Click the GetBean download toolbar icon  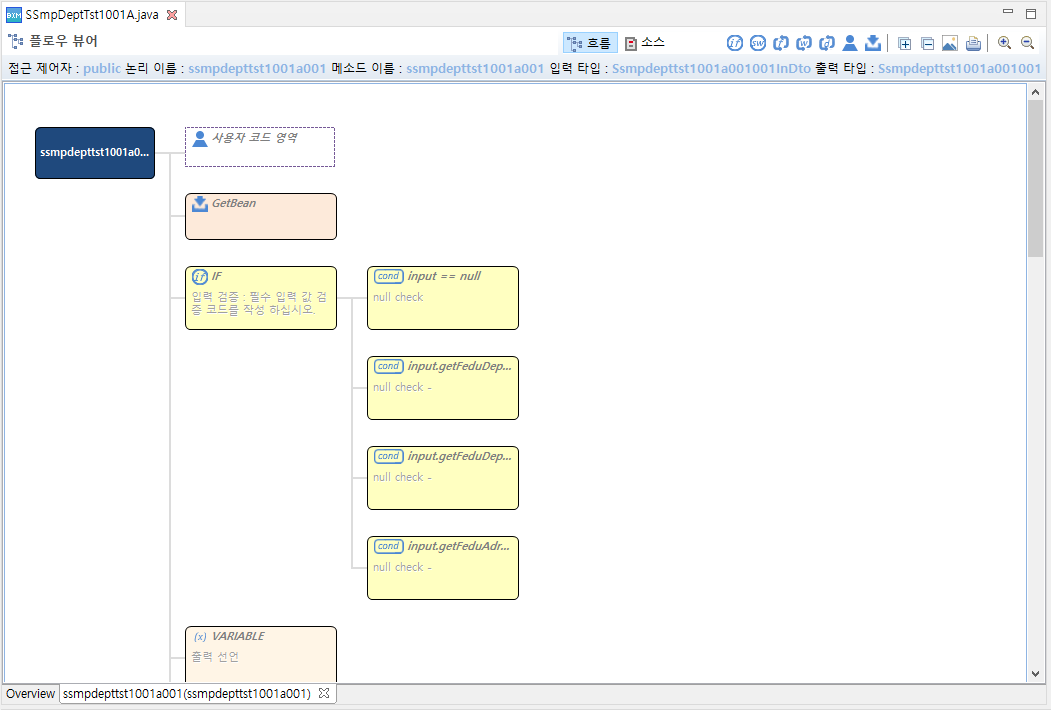(x=872, y=43)
